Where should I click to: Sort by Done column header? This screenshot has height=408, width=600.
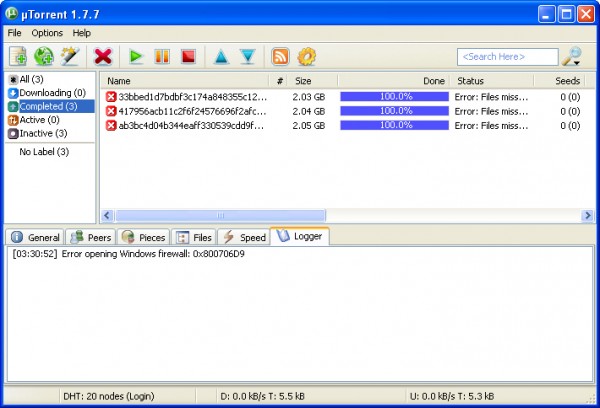pyautogui.click(x=394, y=81)
